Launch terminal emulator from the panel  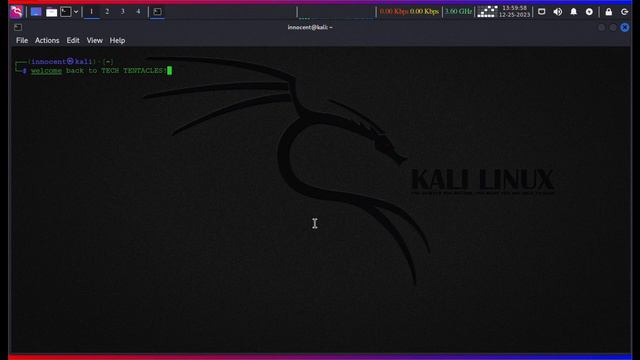[x=66, y=12]
